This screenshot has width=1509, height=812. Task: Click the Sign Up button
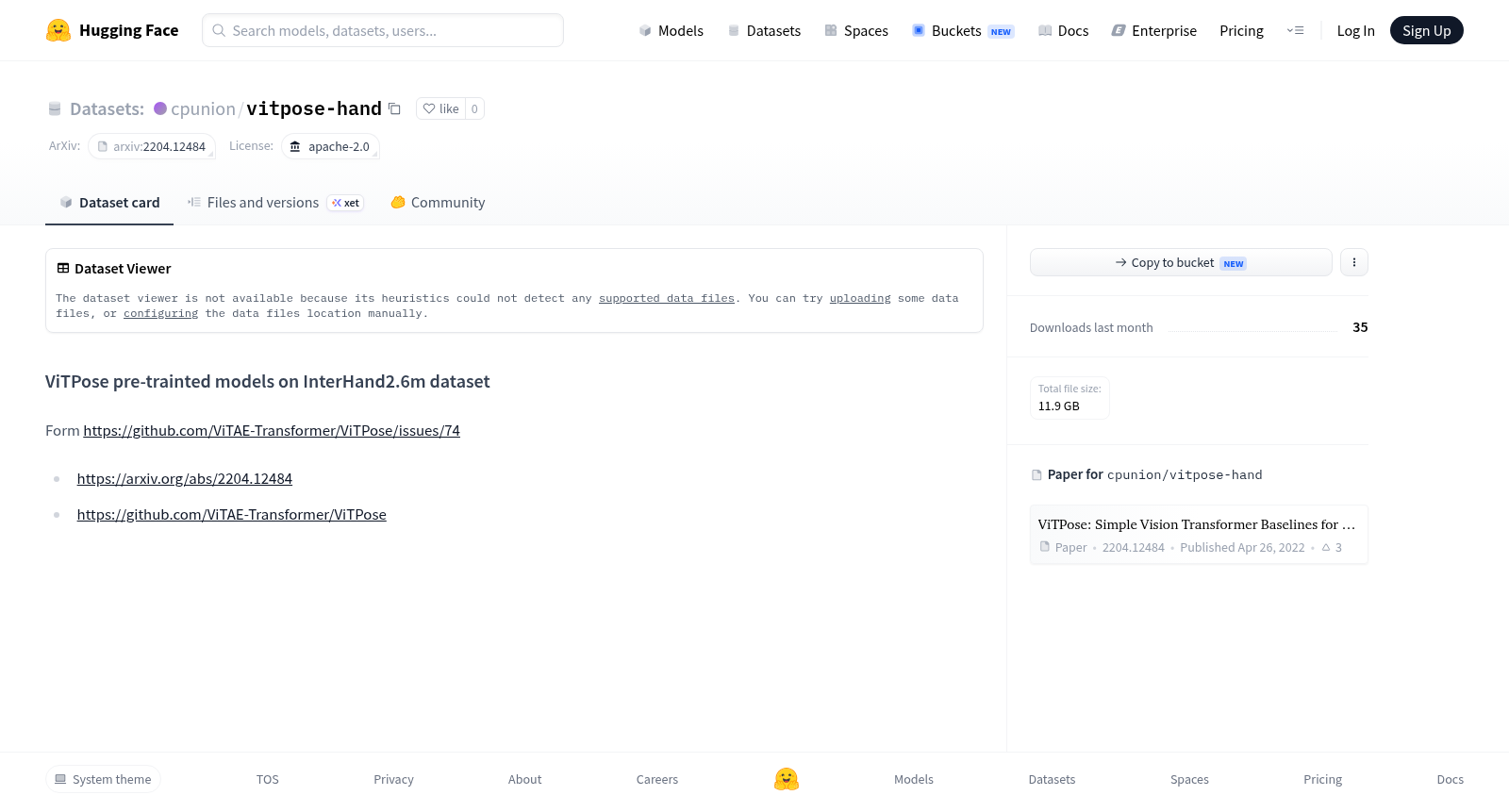pyautogui.click(x=1426, y=30)
